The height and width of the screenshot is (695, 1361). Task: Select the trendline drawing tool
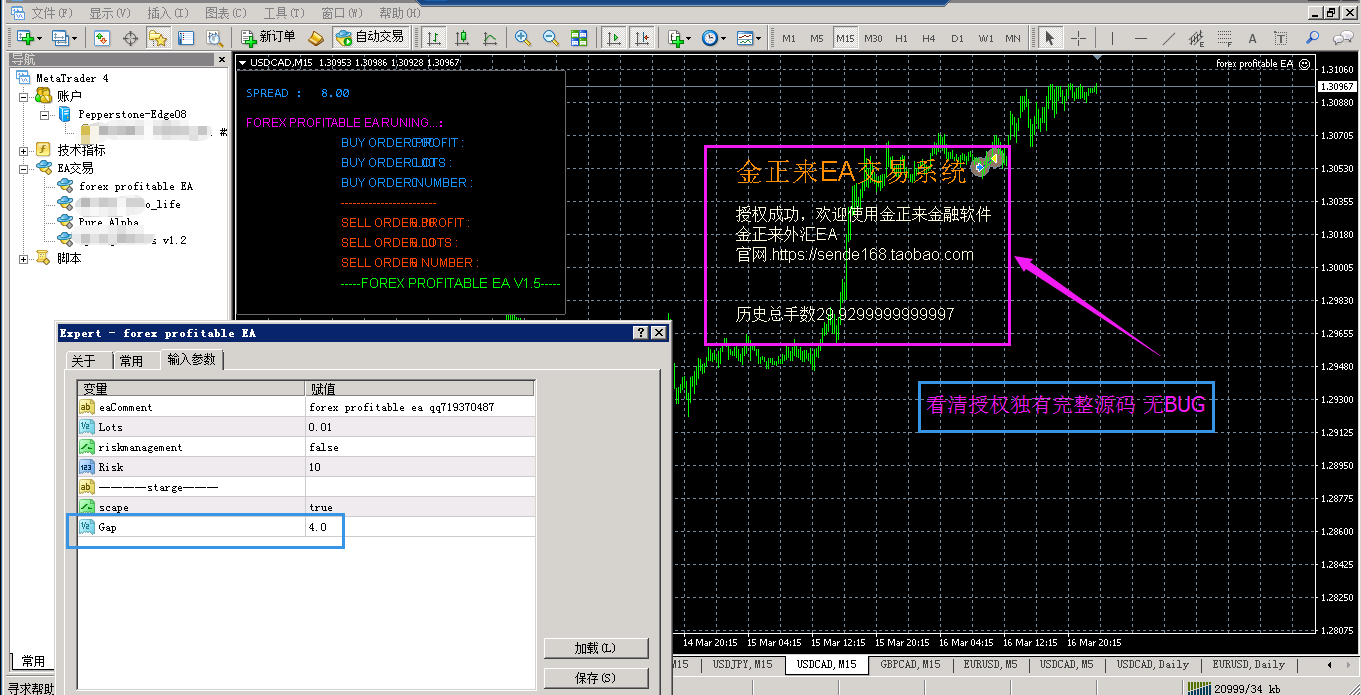pos(1169,38)
